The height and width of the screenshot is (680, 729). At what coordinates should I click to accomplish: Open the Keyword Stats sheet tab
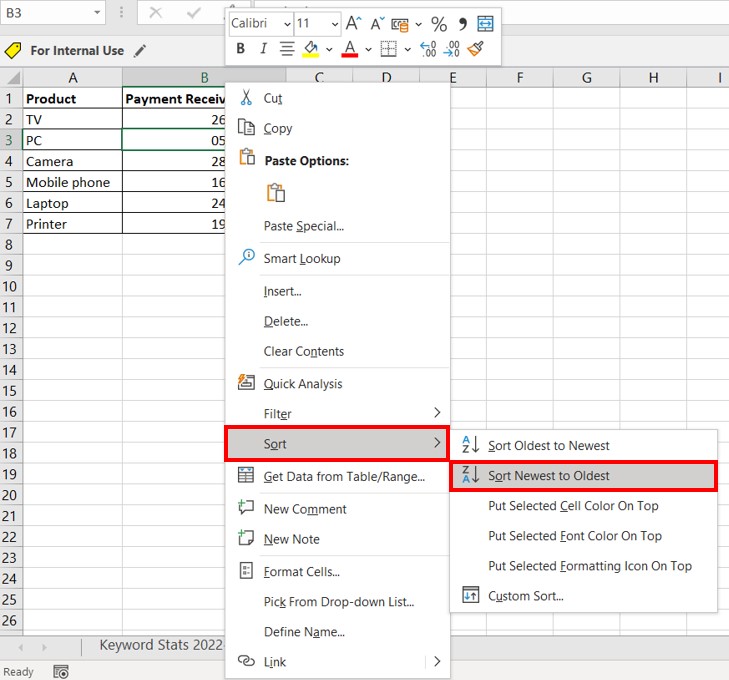pyautogui.click(x=161, y=645)
